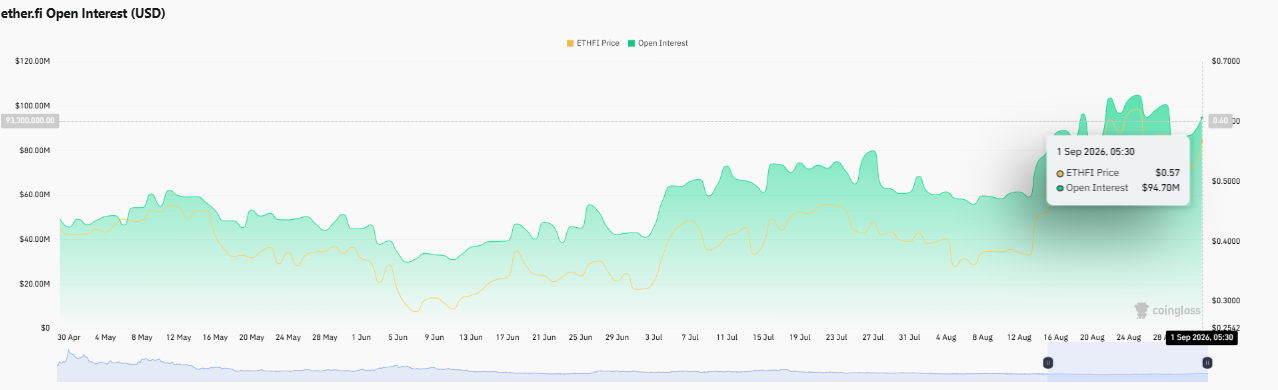Click the ether.fi Open Interest (USD) title

point(83,14)
